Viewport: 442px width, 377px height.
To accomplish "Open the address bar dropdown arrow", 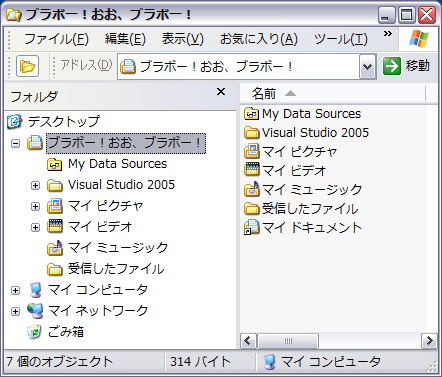I will click(368, 66).
